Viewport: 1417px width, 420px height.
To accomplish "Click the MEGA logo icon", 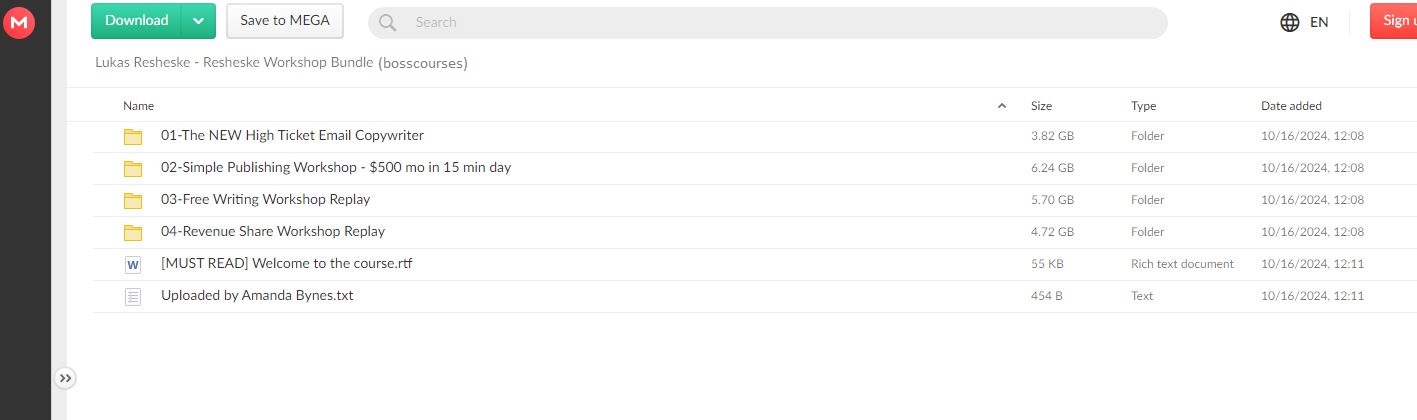I will tap(19, 22).
